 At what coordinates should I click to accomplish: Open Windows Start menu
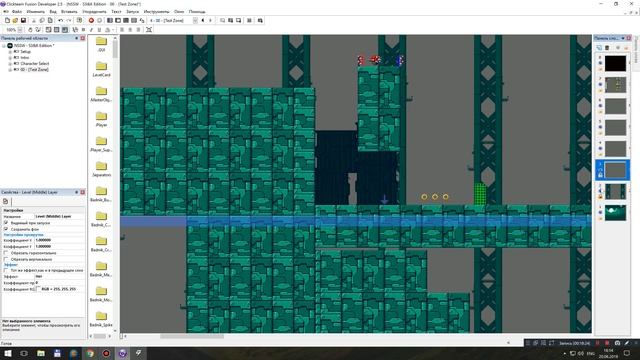(x=7, y=353)
